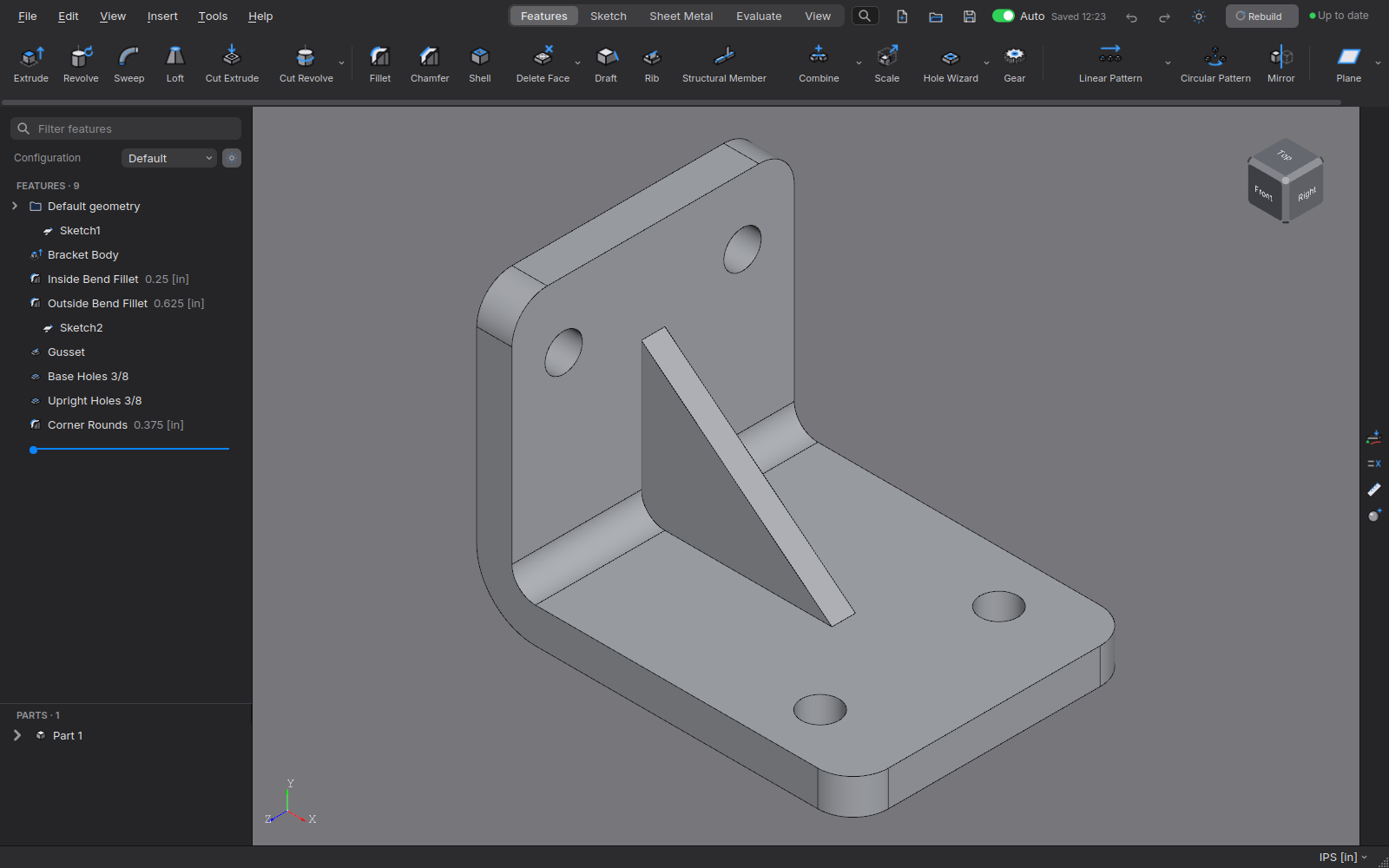
Task: Click the Right face of view cube
Action: pos(1306,193)
